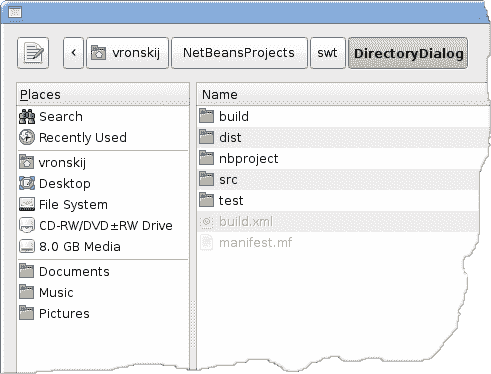The image size is (491, 374).
Task: Select the test folder name
Action: pos(231,201)
